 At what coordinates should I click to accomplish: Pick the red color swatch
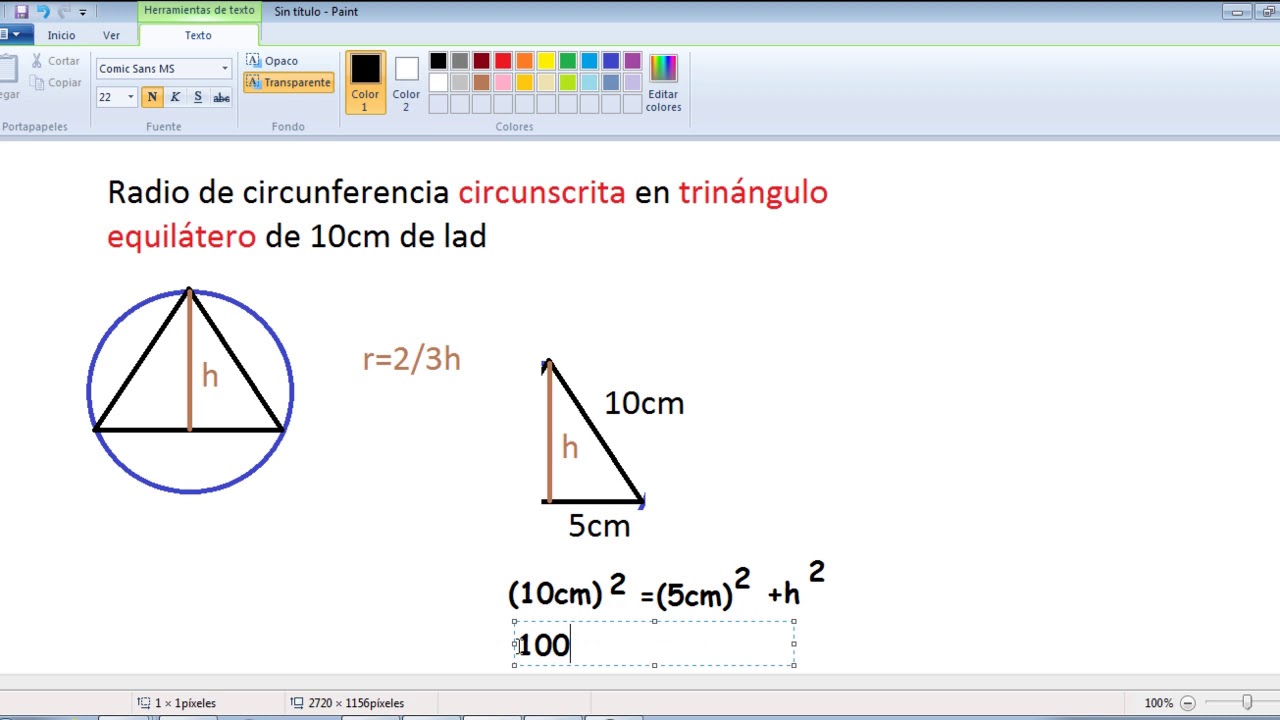tap(503, 61)
